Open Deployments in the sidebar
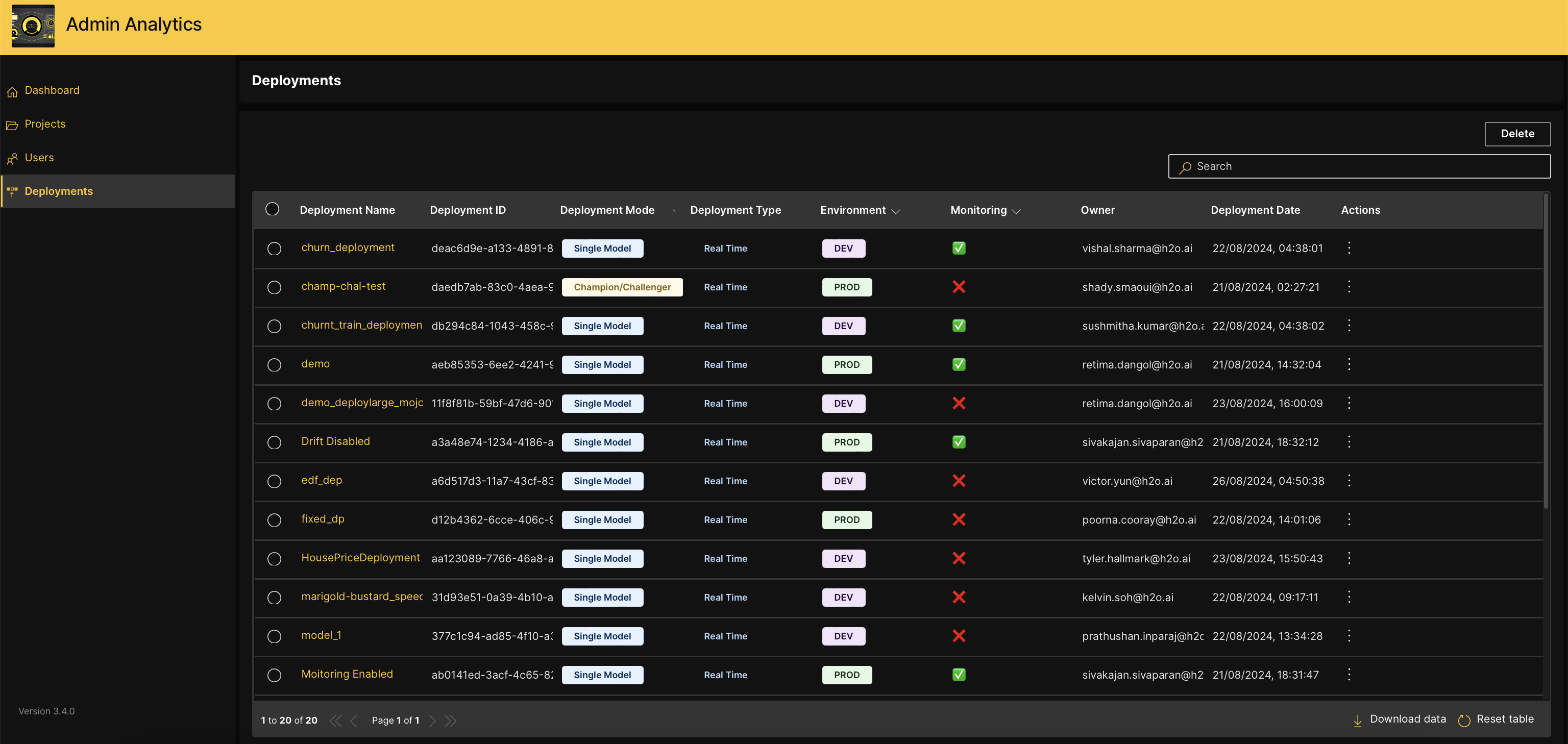 [x=117, y=191]
